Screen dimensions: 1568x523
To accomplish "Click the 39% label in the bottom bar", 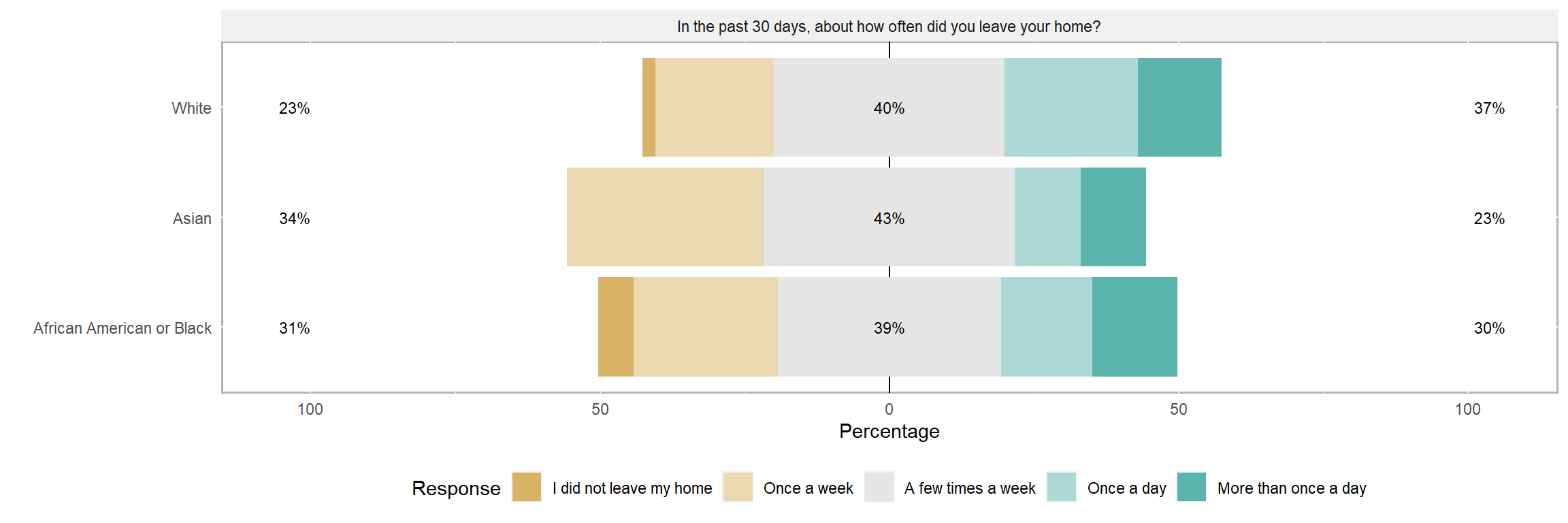I will [x=889, y=328].
